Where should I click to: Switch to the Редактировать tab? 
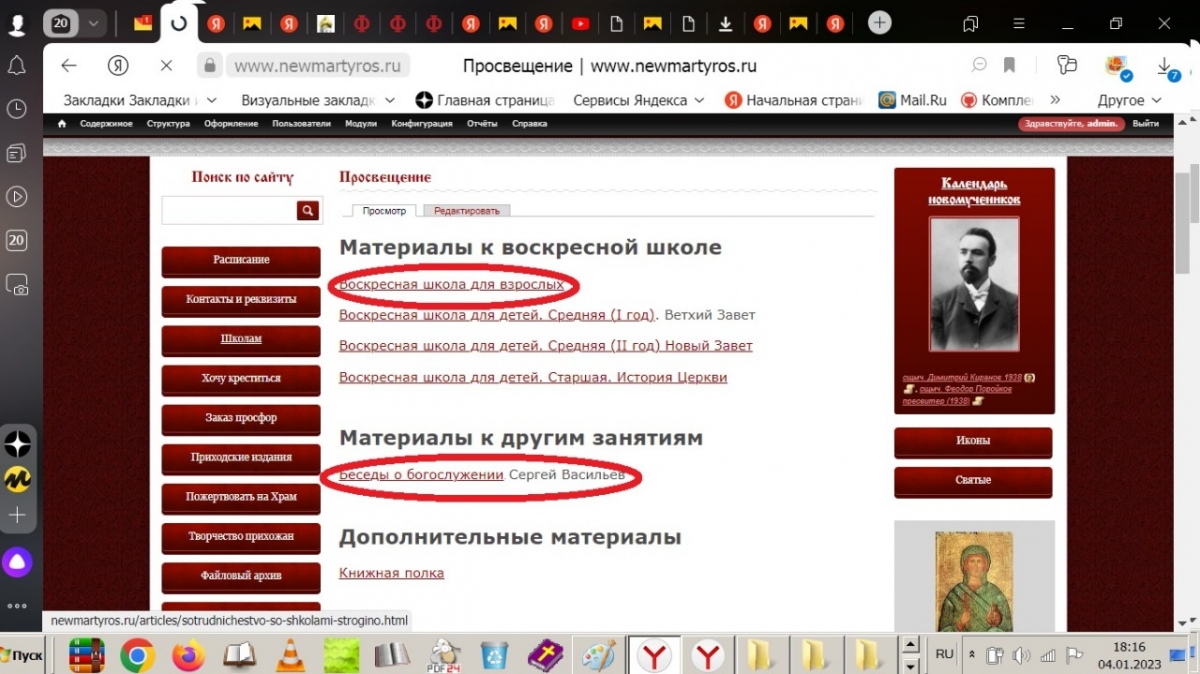coord(466,211)
